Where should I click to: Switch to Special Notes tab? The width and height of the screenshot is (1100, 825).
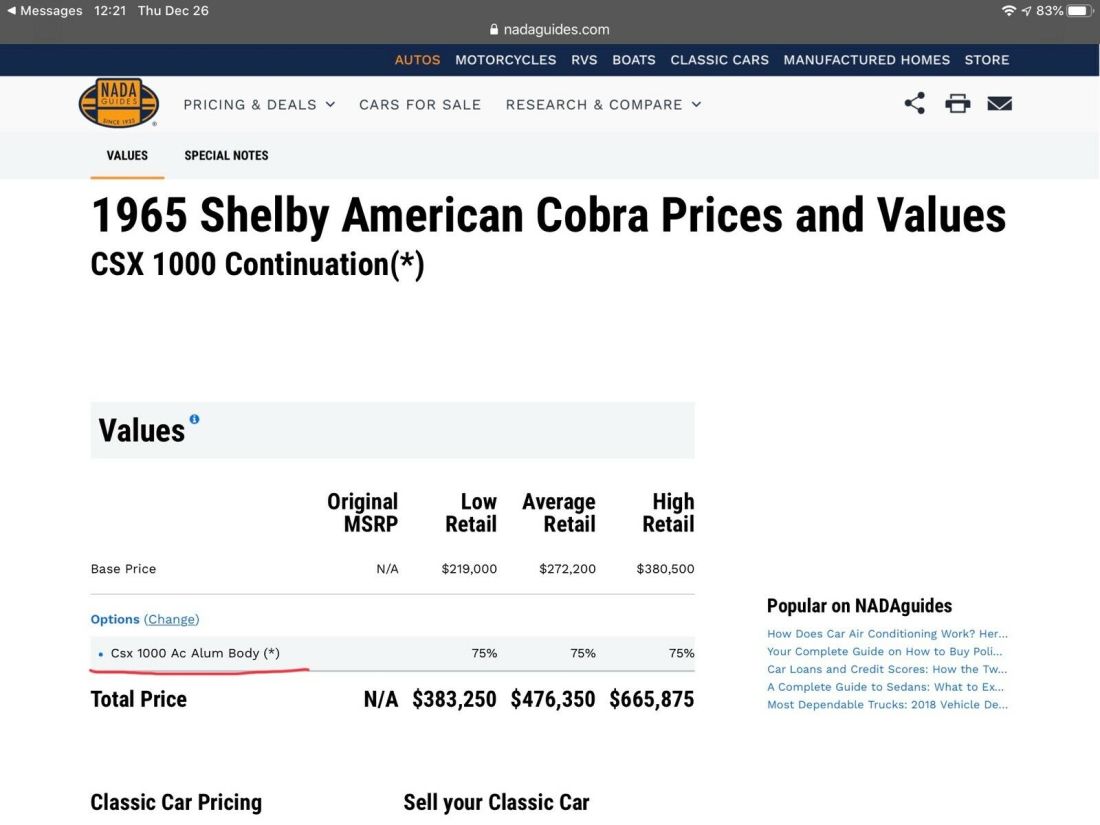(x=226, y=155)
